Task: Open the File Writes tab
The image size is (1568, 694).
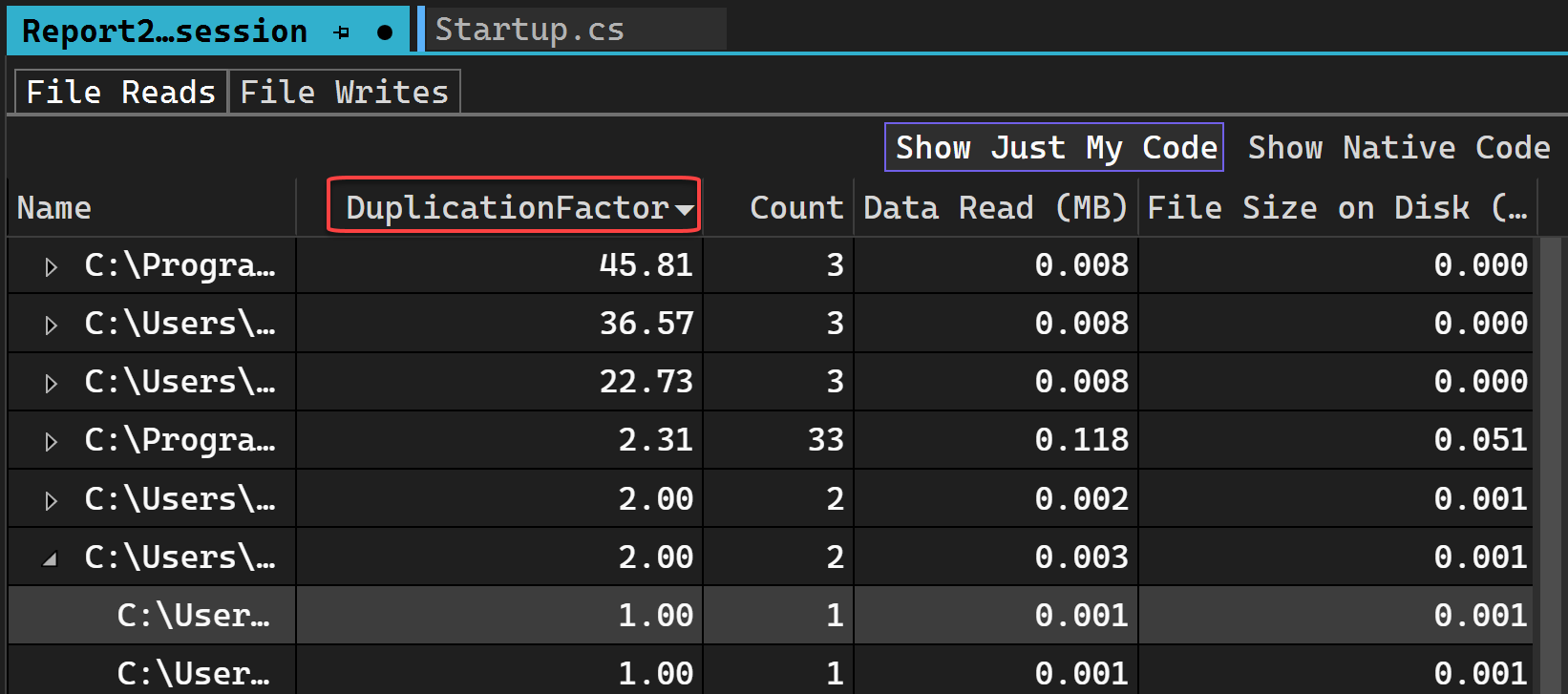Action: click(345, 92)
